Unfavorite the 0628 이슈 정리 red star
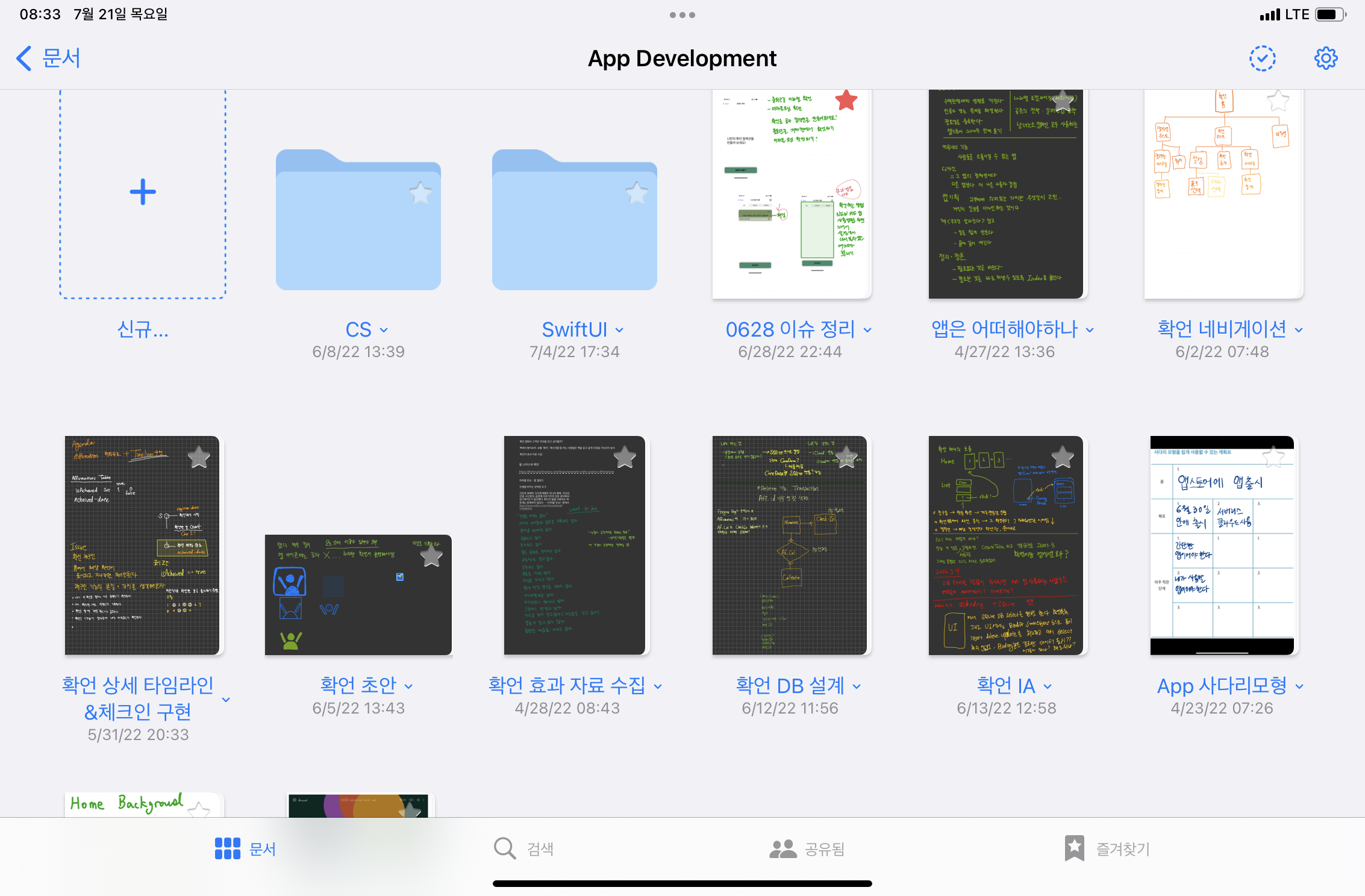Image resolution: width=1365 pixels, height=896 pixels. [x=846, y=101]
